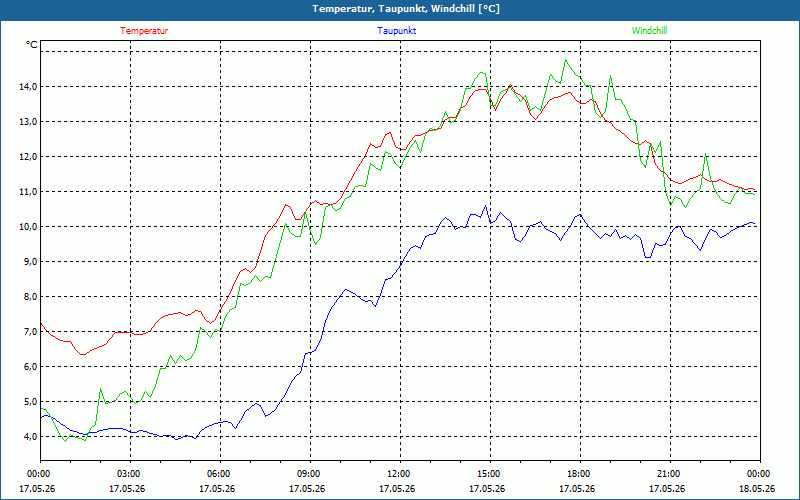This screenshot has width=800, height=500.
Task: Select the green 'Windchill' legend label
Action: (x=649, y=31)
